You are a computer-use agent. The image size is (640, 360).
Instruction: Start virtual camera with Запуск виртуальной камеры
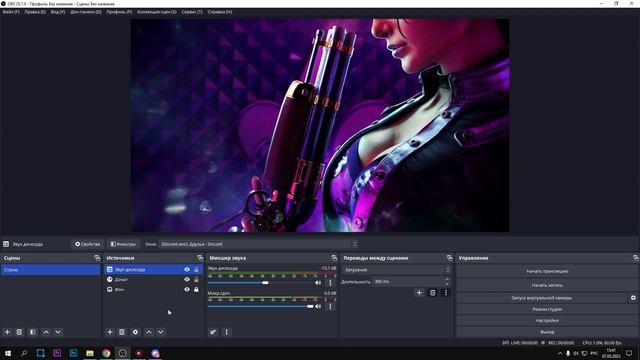pos(542,298)
